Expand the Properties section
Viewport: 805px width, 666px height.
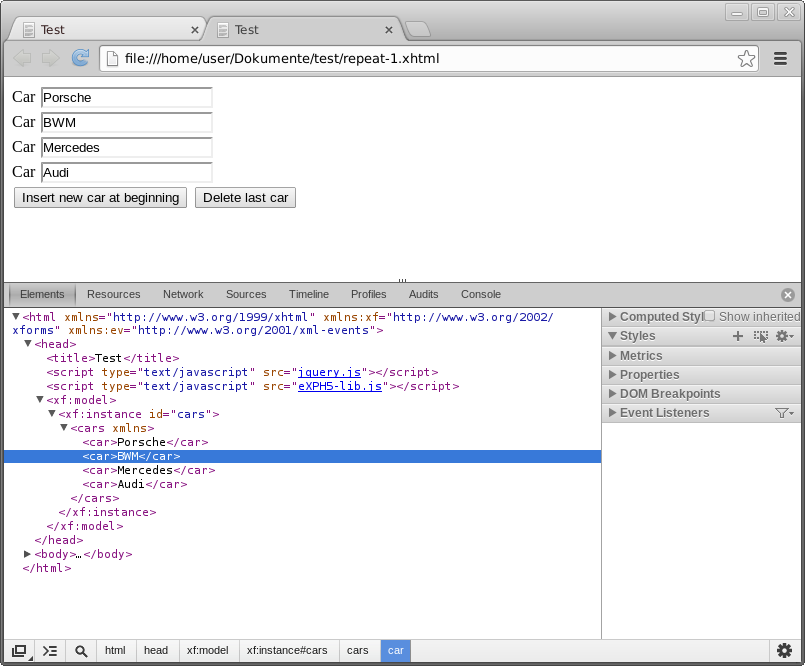pos(612,374)
